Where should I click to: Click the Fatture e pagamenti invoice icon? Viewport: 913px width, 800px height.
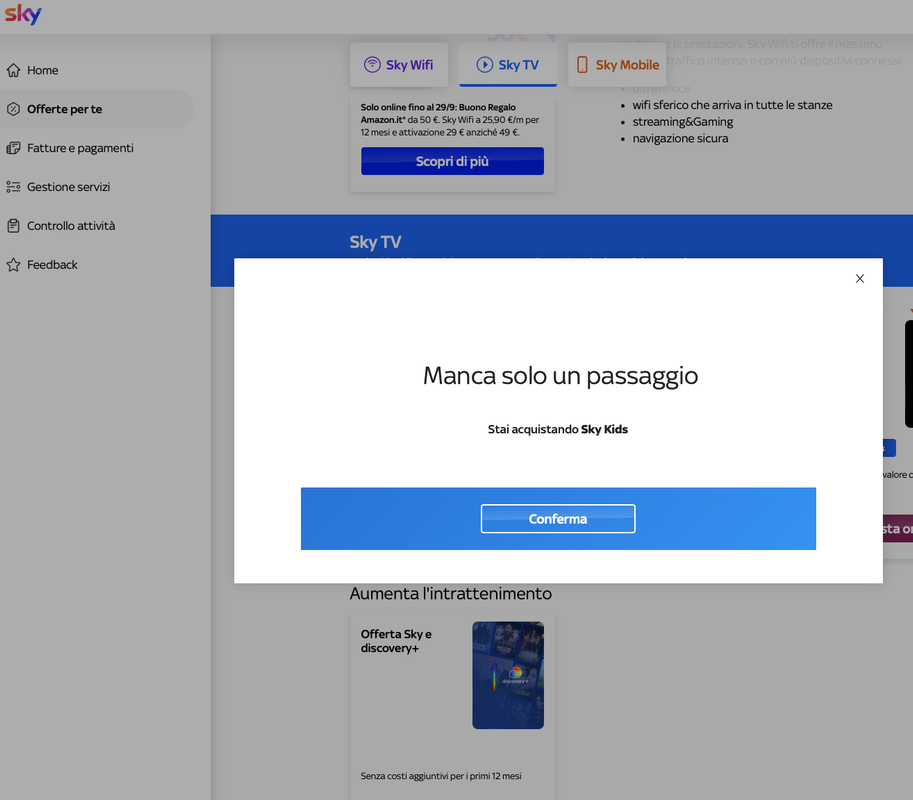coord(13,148)
